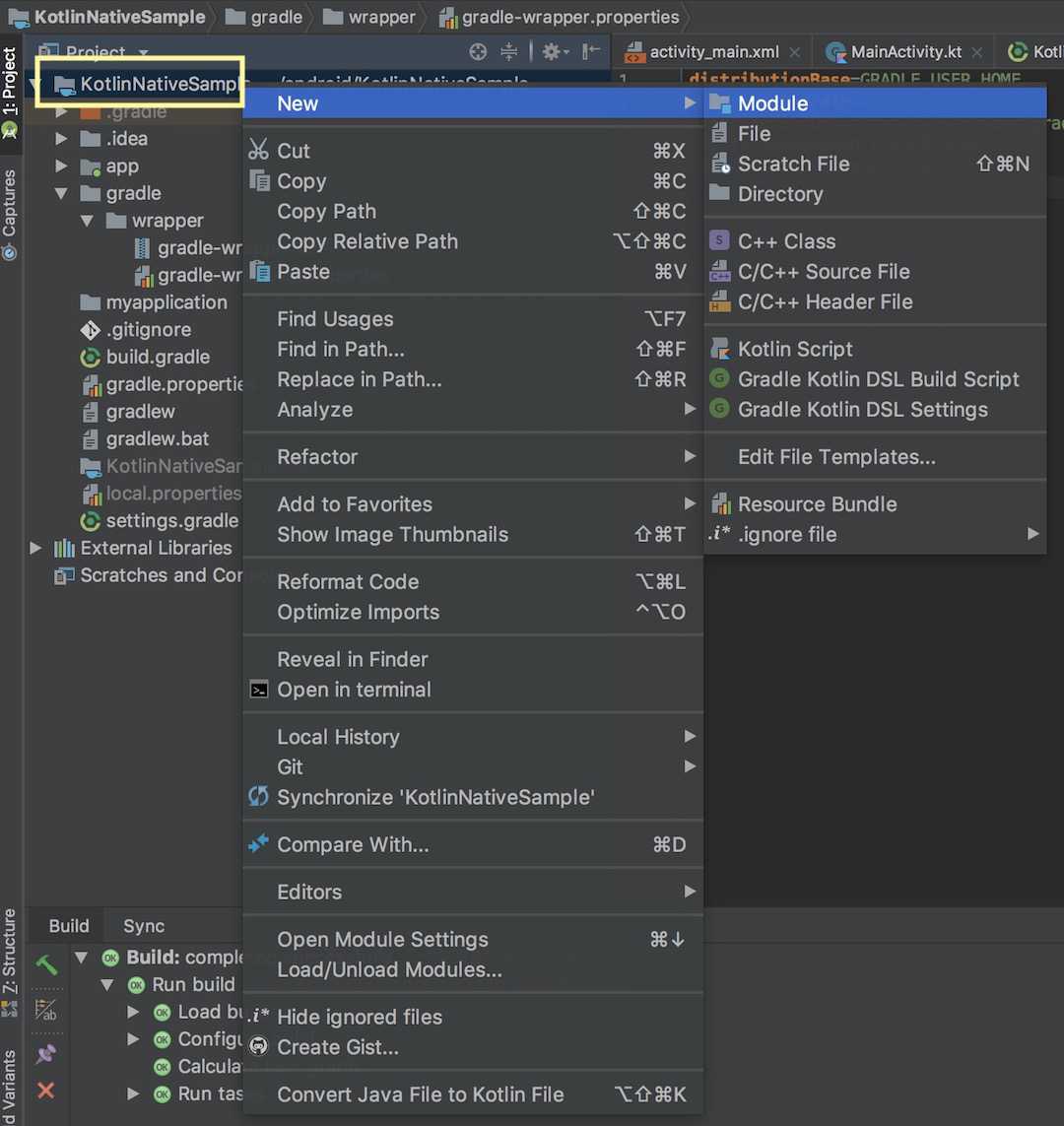Switch to activity_main.xml tab
The height and width of the screenshot is (1126, 1064).
[713, 51]
